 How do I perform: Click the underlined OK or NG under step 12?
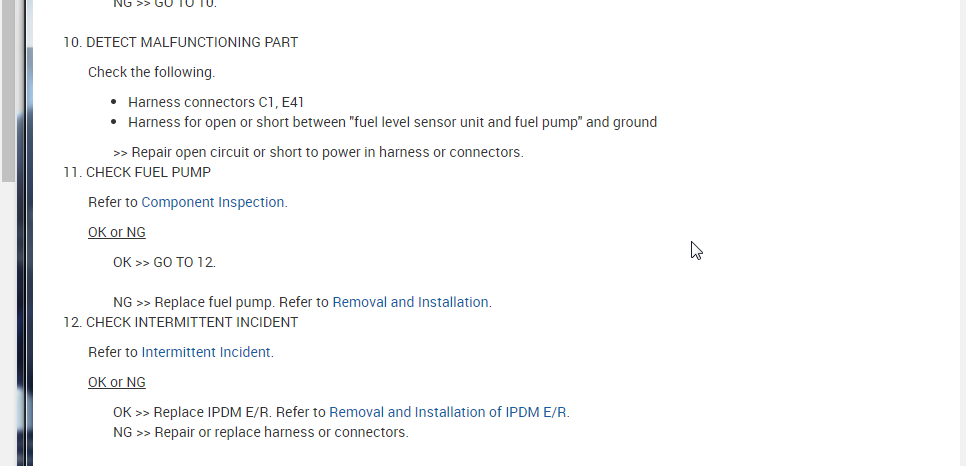coord(116,382)
